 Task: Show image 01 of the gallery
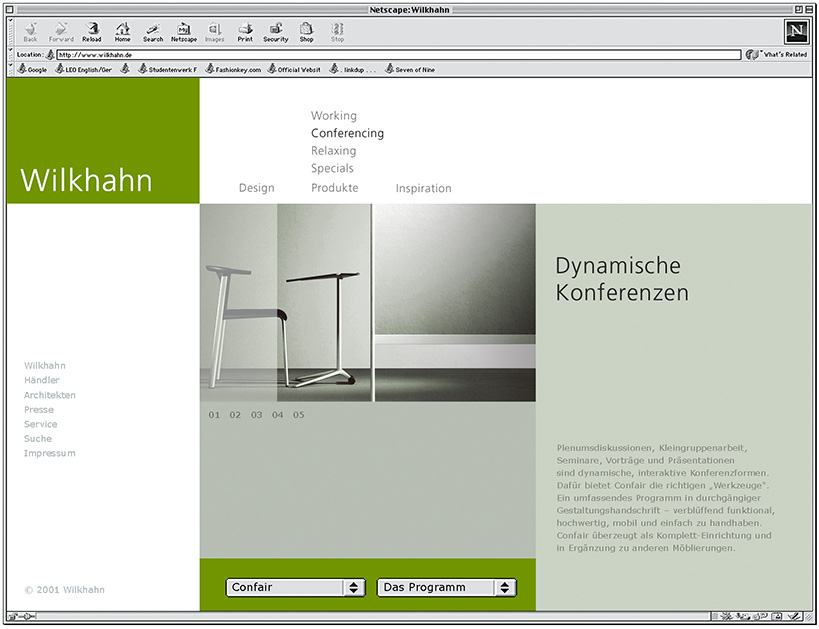coord(214,415)
